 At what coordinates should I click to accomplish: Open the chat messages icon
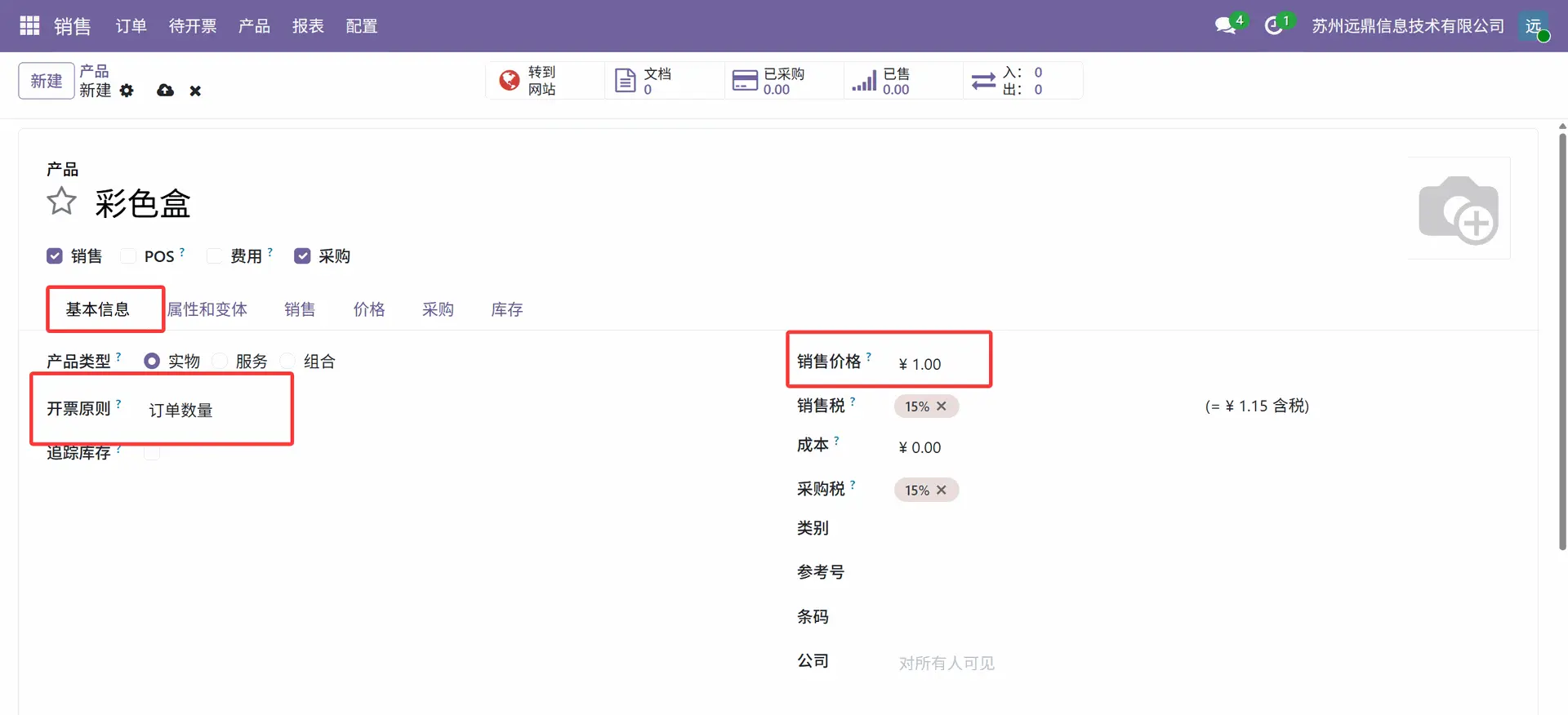click(x=1225, y=26)
